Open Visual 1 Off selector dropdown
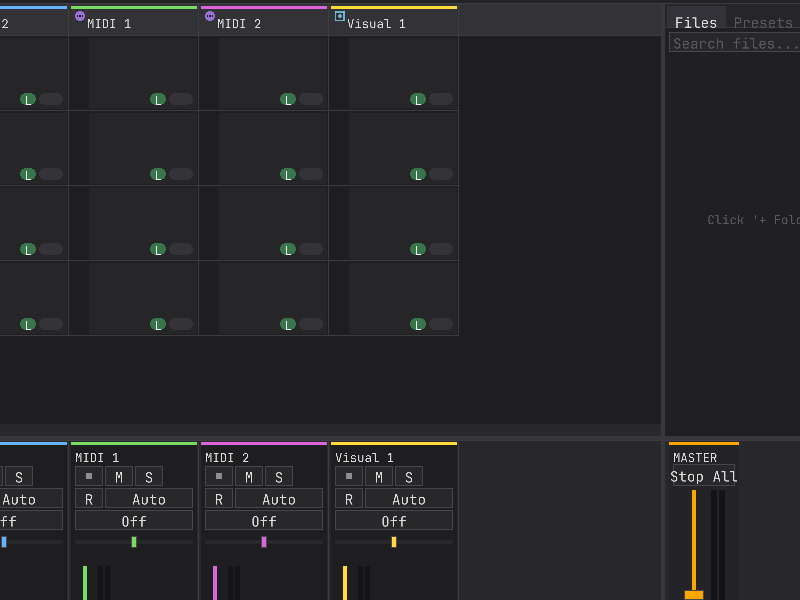 (x=394, y=520)
